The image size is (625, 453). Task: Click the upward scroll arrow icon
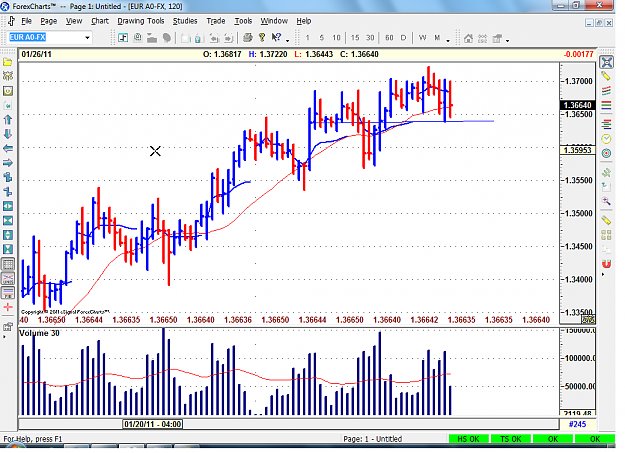click(8, 120)
